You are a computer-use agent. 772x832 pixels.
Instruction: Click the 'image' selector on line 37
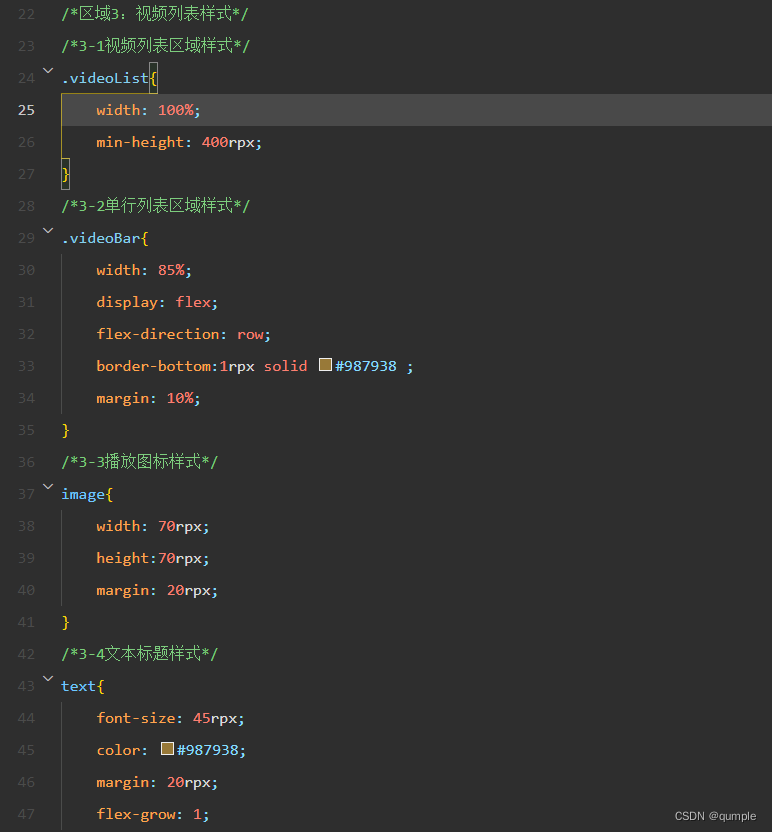pyautogui.click(x=83, y=495)
